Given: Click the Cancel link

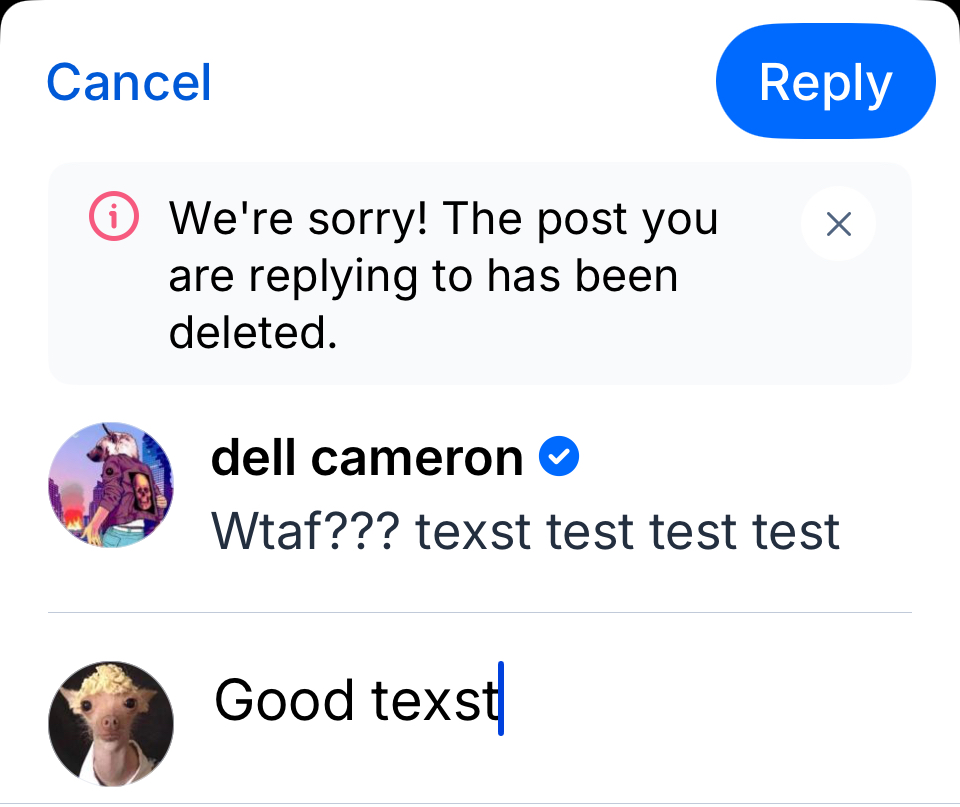Looking at the screenshot, I should 129,82.
